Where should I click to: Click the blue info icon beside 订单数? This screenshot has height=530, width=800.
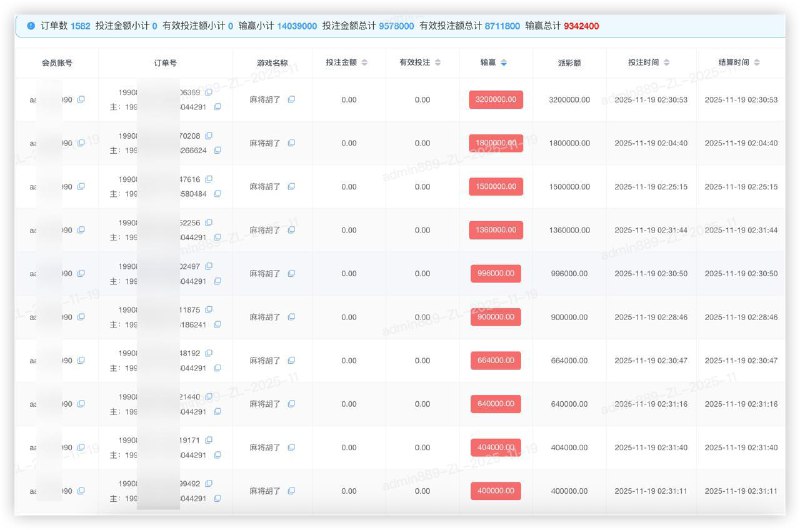click(31, 26)
